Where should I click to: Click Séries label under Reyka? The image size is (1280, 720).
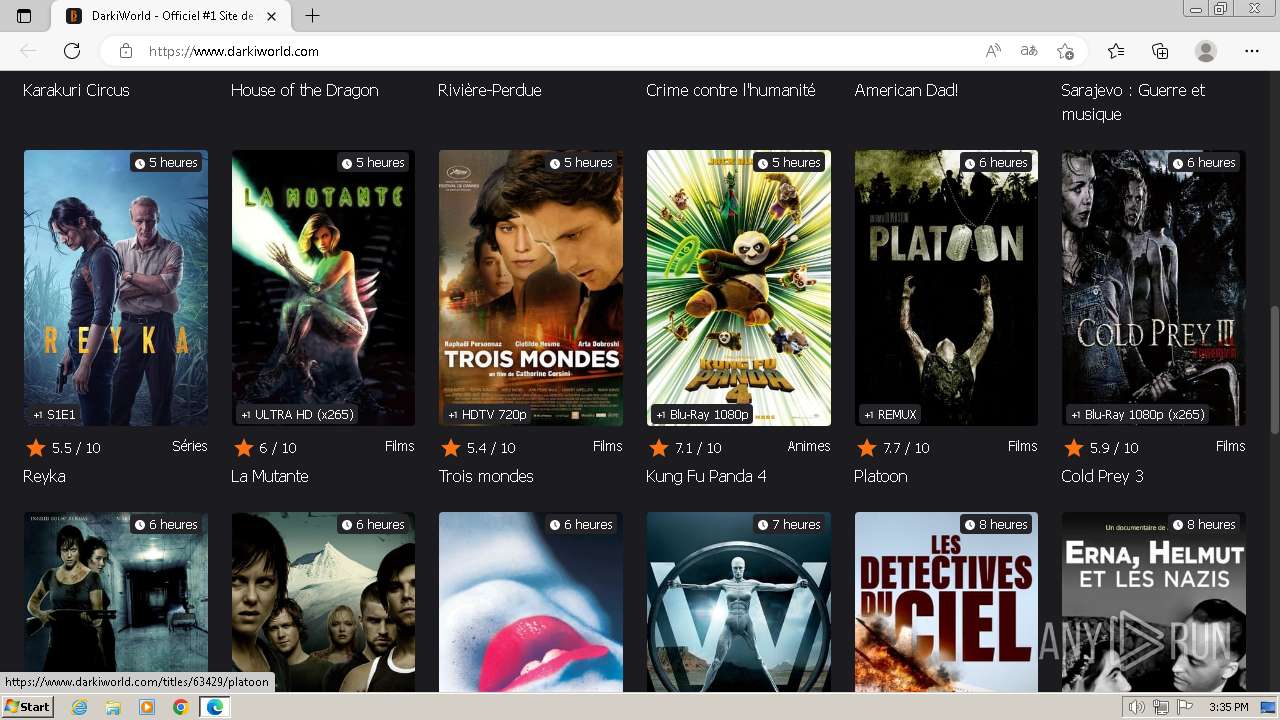(190, 446)
